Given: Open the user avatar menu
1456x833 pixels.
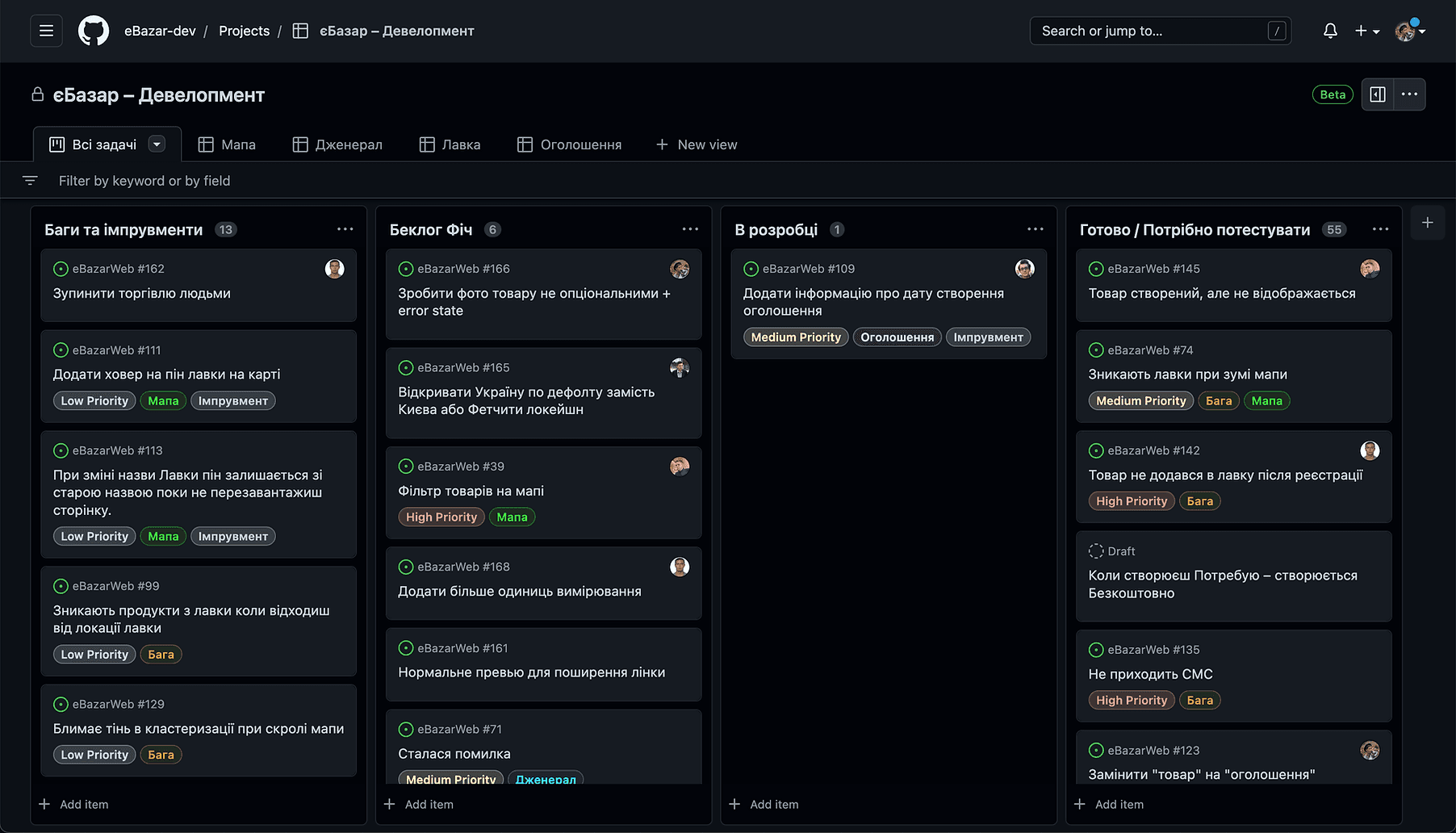Looking at the screenshot, I should [x=1409, y=31].
